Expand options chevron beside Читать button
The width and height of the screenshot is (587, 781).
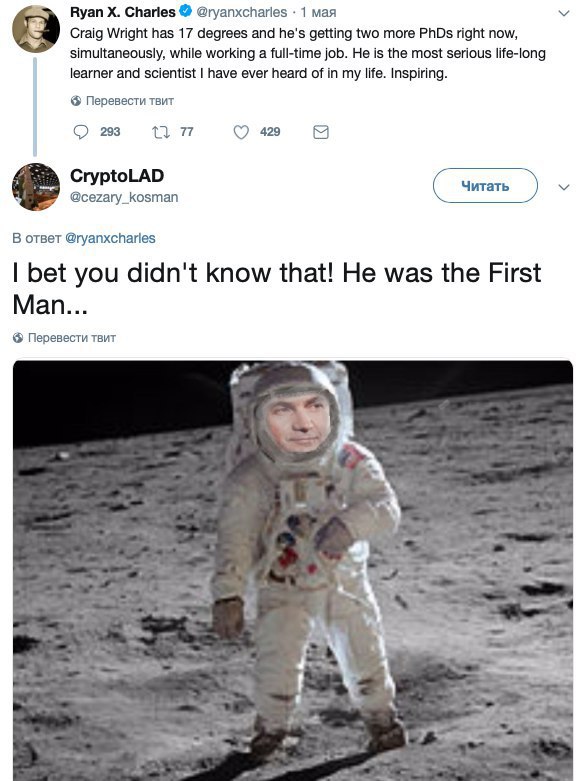(x=564, y=187)
